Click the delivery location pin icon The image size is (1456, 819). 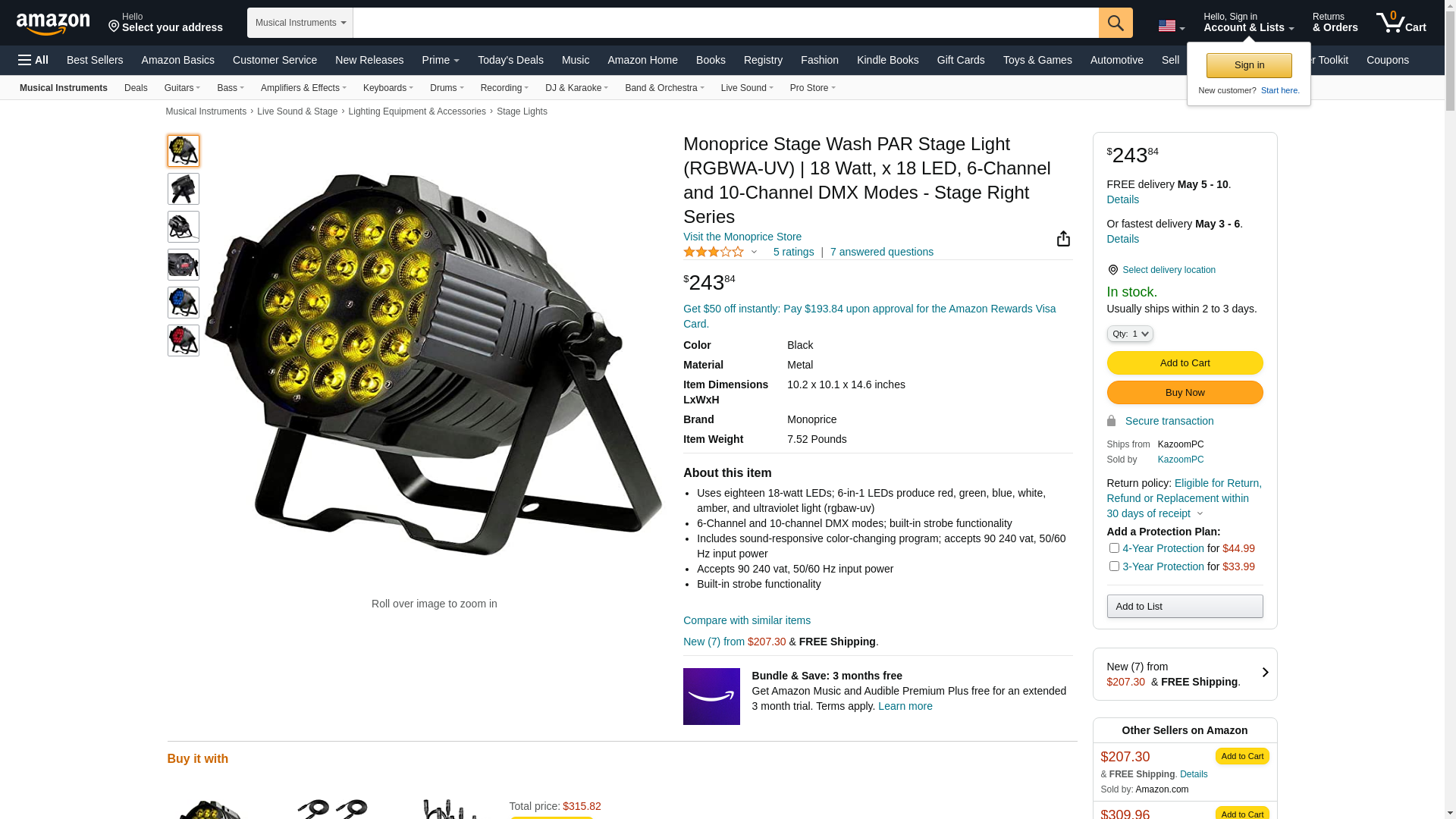point(1112,270)
